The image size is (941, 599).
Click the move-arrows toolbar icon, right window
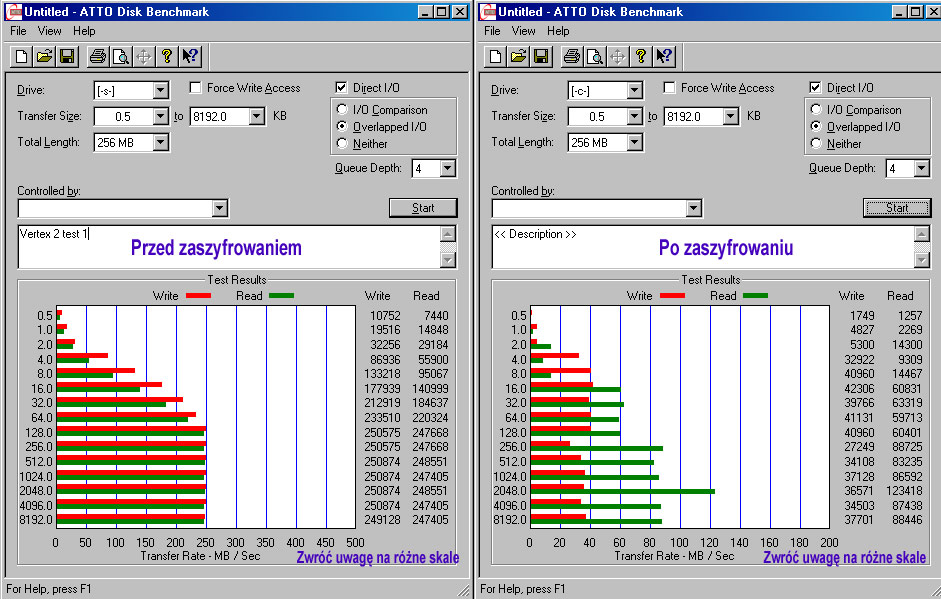point(618,56)
